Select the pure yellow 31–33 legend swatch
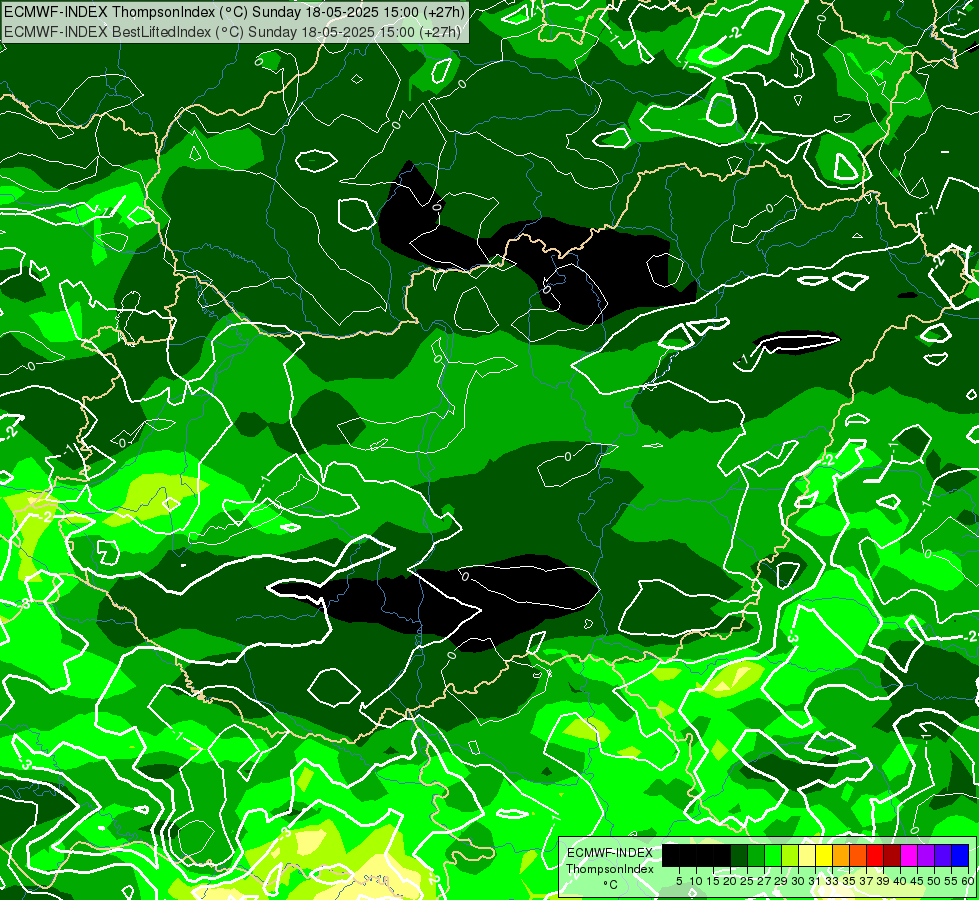This screenshot has height=900, width=979. pyautogui.click(x=824, y=856)
